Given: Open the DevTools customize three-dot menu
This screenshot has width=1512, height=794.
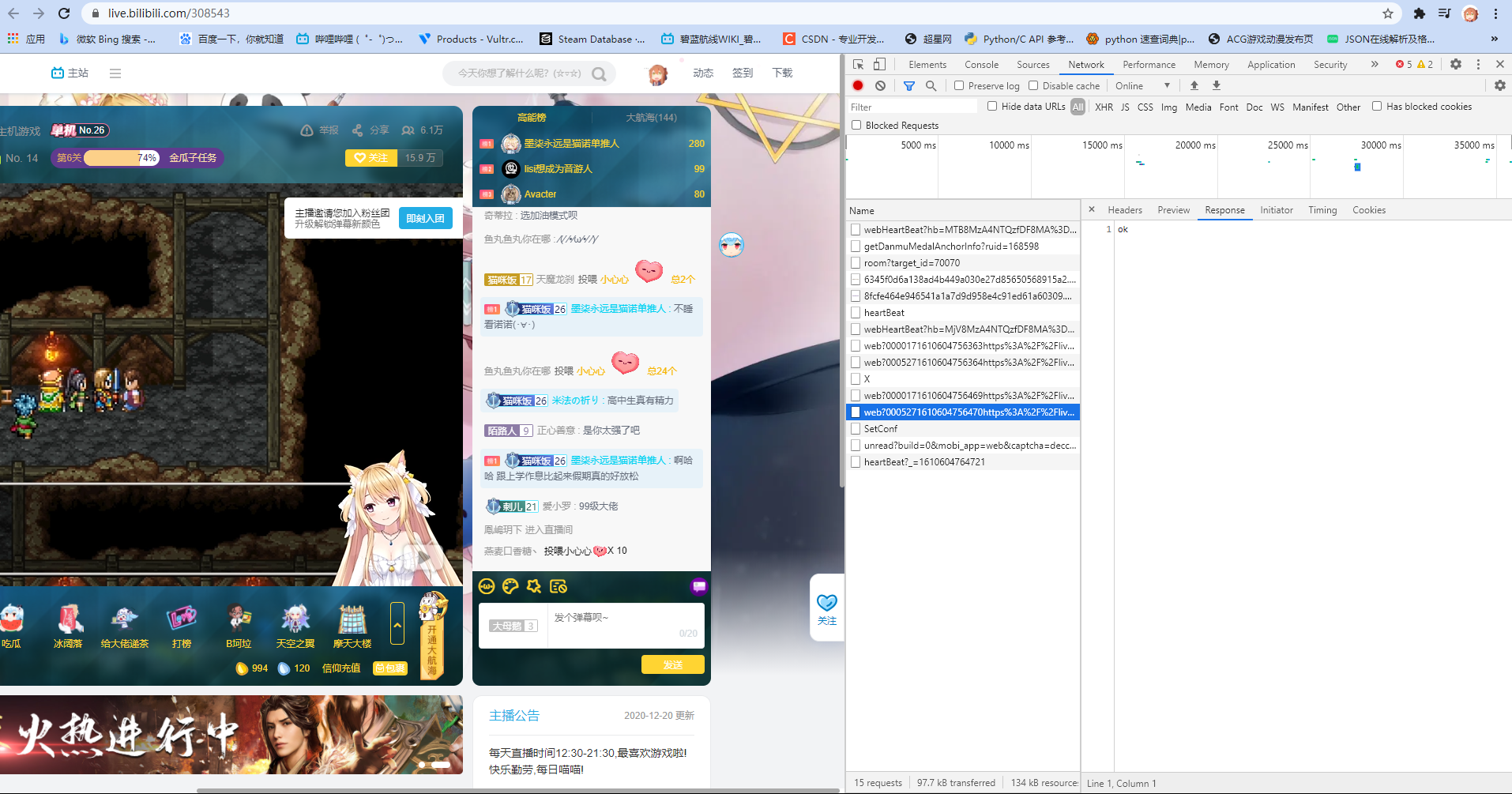Looking at the screenshot, I should pyautogui.click(x=1478, y=64).
